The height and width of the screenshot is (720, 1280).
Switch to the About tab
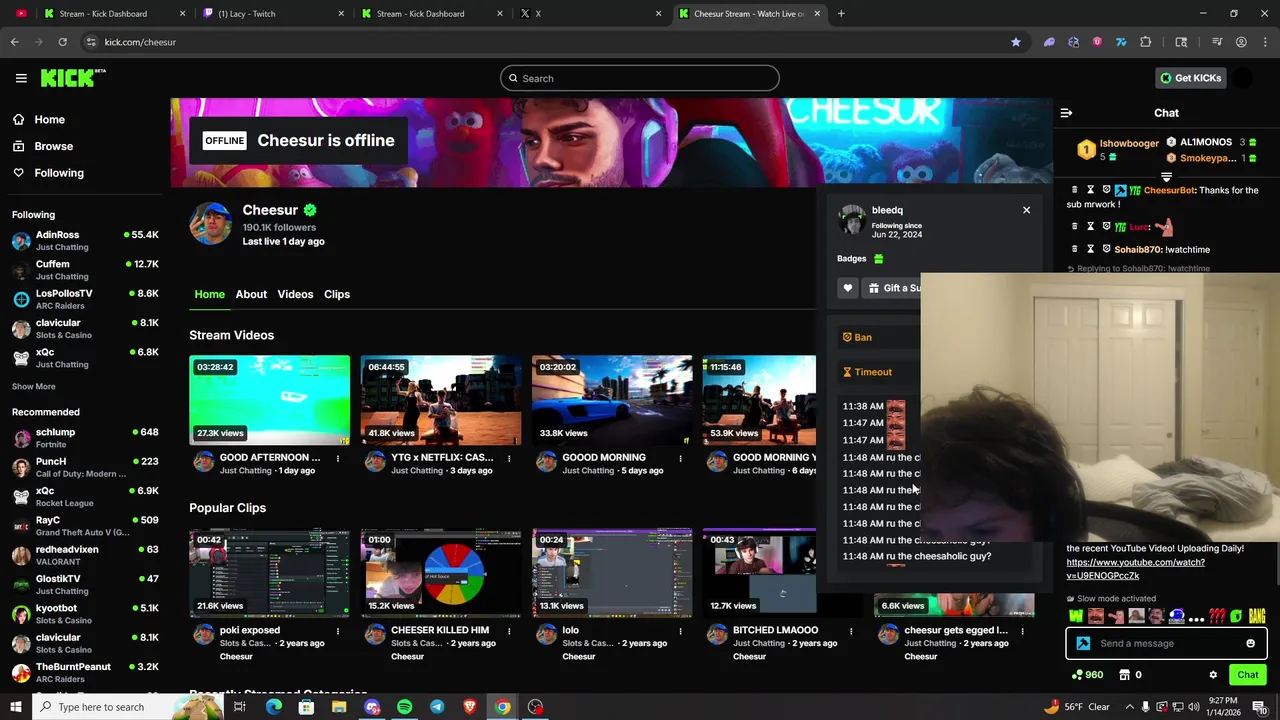coord(251,294)
